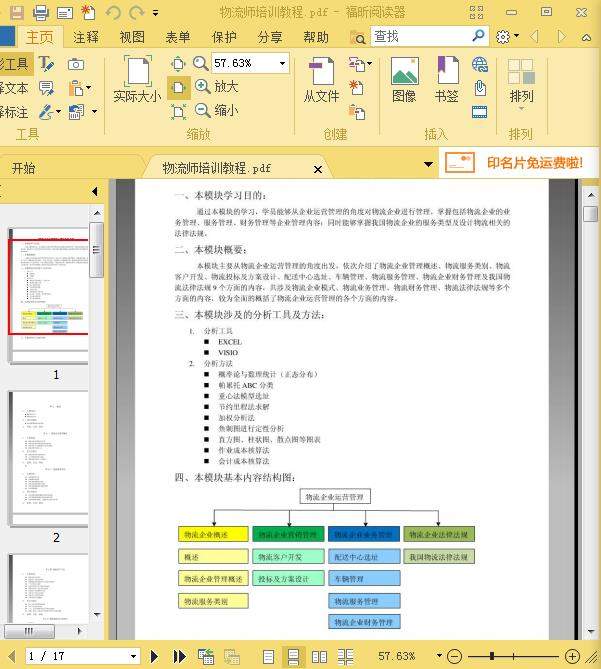Insert 图像 image annotation

(404, 80)
